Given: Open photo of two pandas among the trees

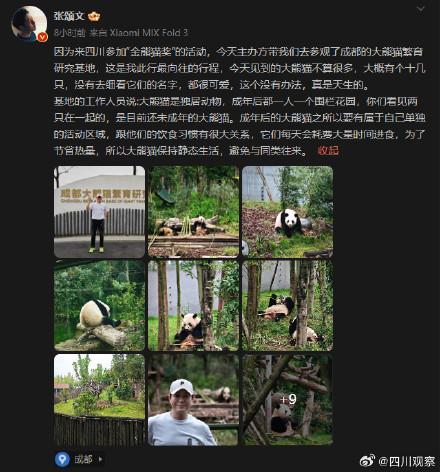Looking at the screenshot, I should [x=287, y=306].
